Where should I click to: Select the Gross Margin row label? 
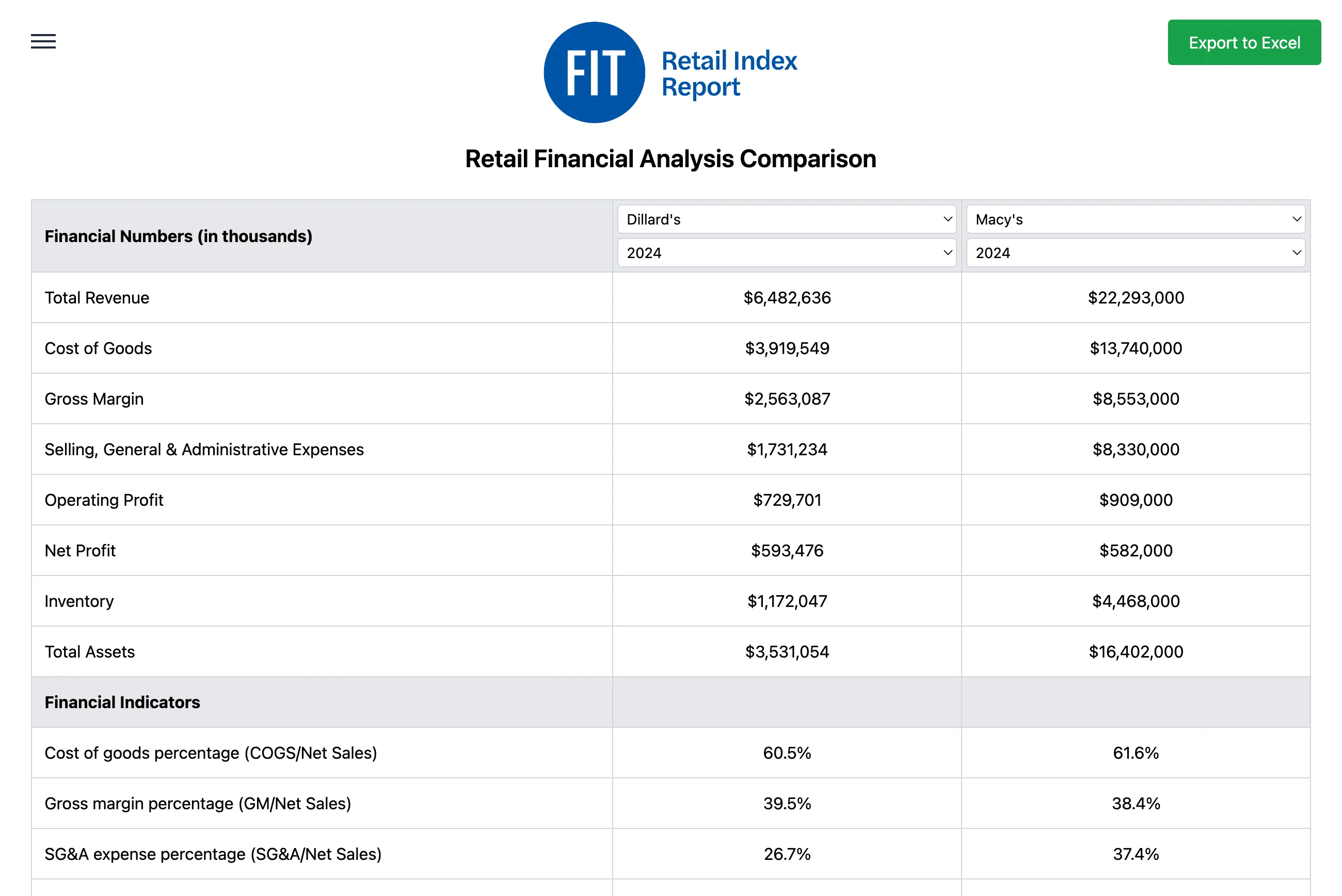[94, 399]
